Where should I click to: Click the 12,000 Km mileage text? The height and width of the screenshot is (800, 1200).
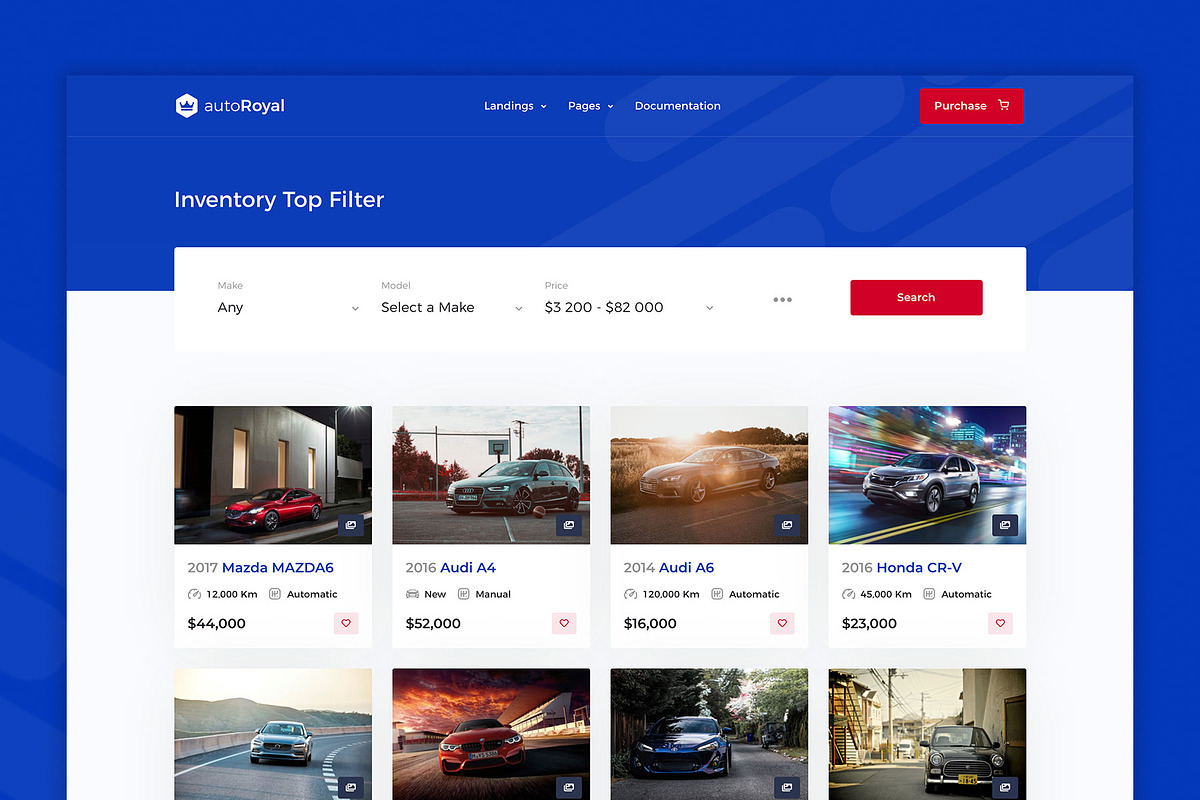coord(232,594)
